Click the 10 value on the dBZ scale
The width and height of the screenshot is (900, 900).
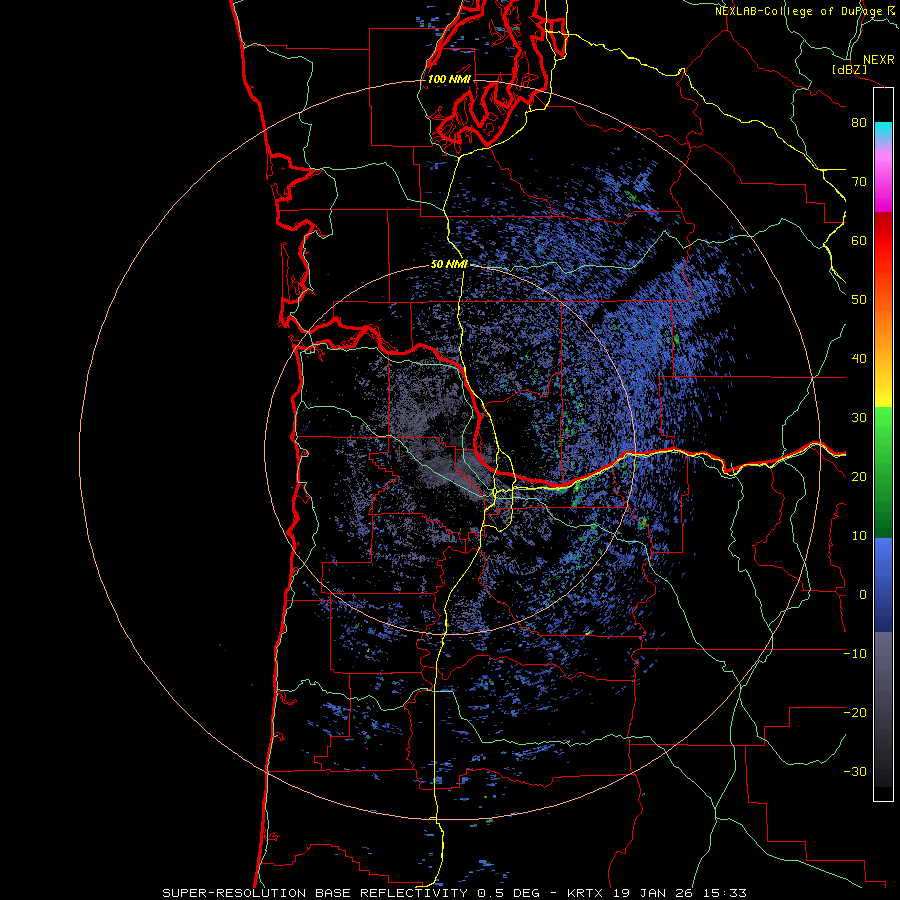click(x=859, y=536)
